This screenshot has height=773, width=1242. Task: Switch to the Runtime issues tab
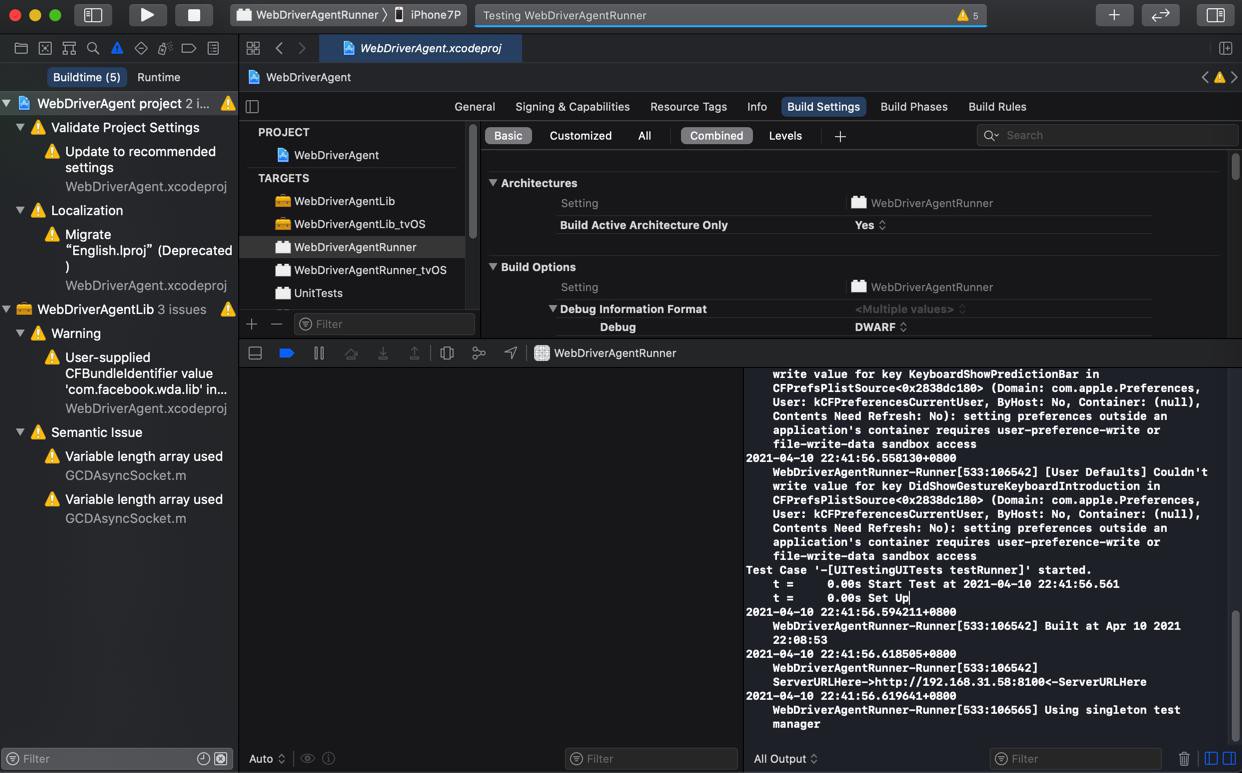pyautogui.click(x=159, y=77)
